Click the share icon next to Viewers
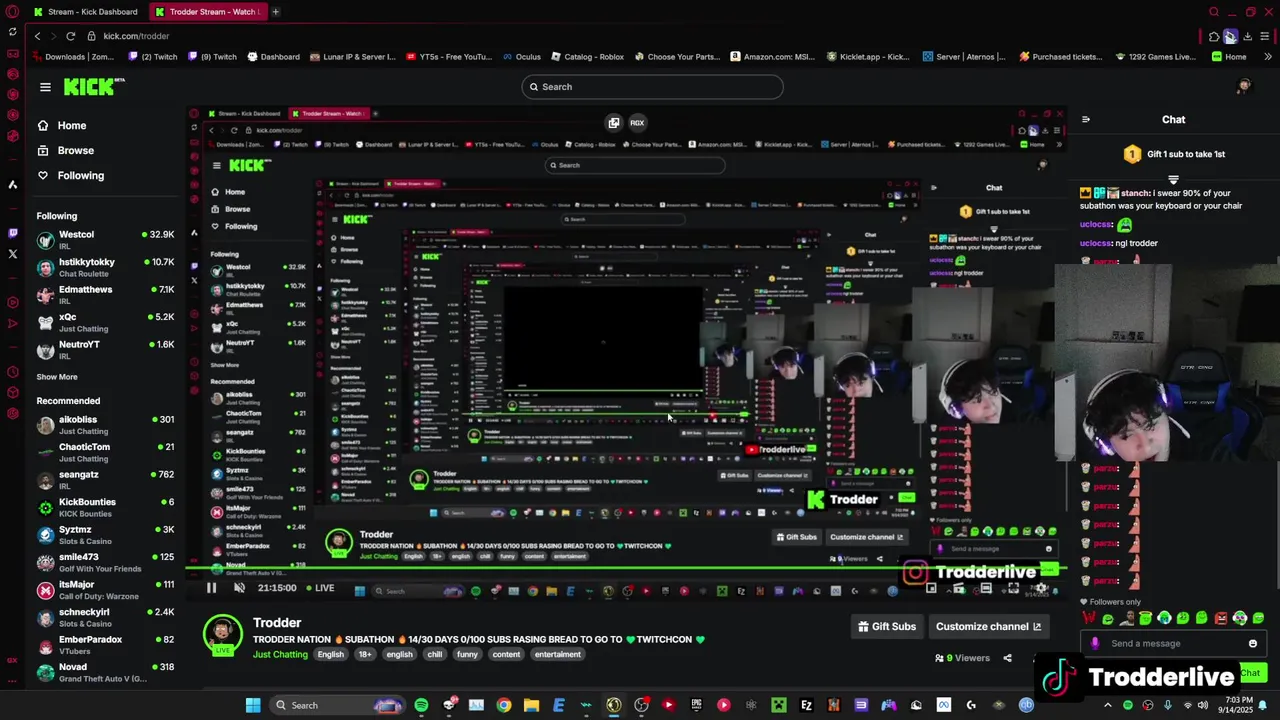Viewport: 1280px width, 720px height. tap(1007, 658)
